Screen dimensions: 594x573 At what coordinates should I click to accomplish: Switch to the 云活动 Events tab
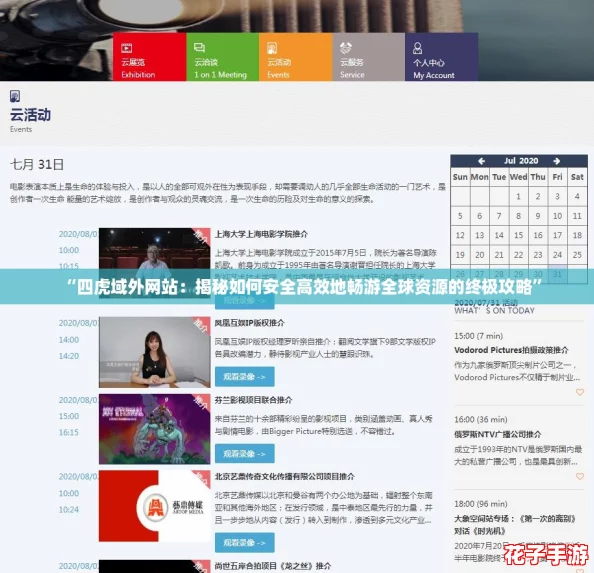point(295,57)
